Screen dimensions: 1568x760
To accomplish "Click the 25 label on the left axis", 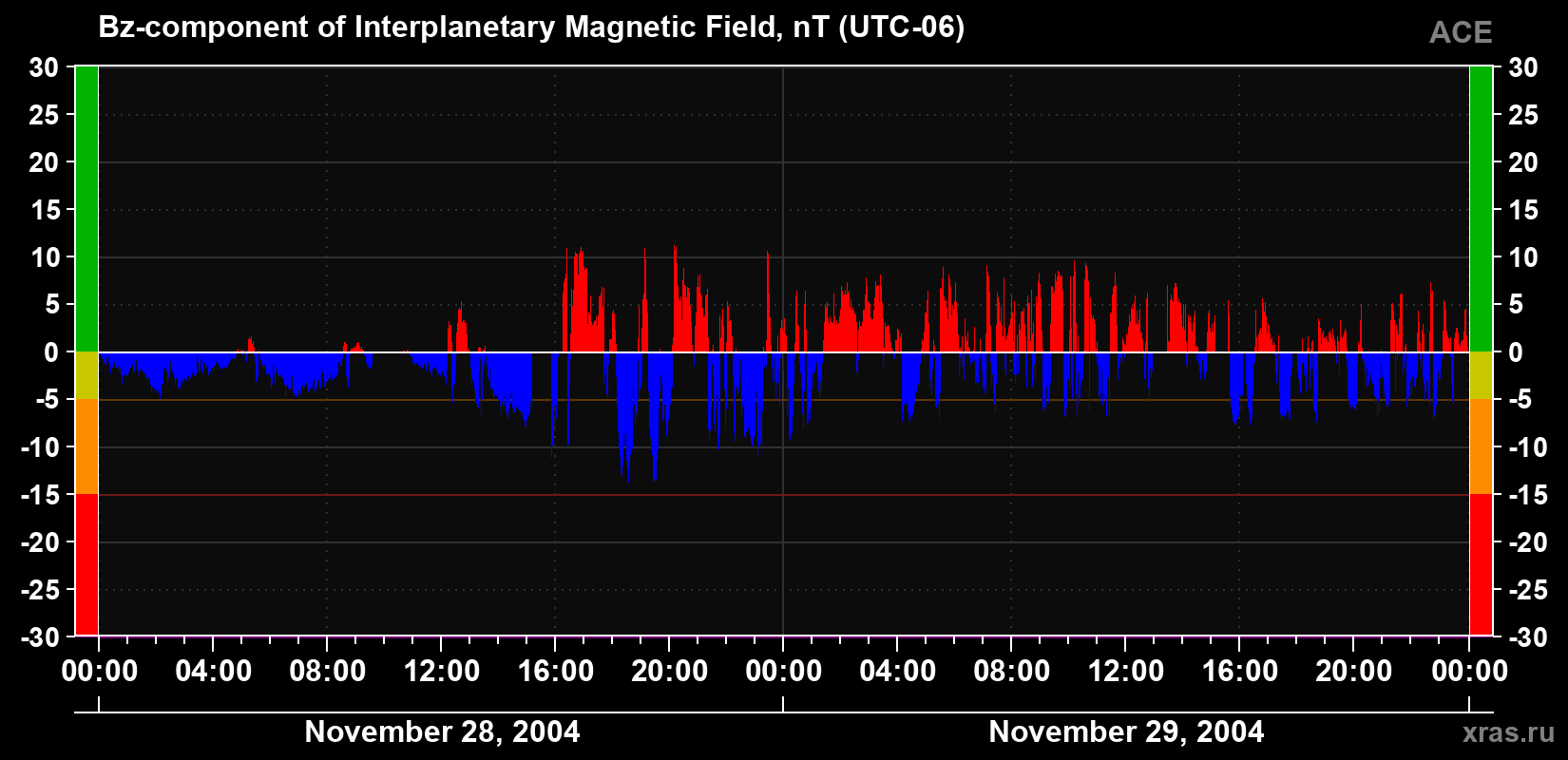I will coord(44,115).
